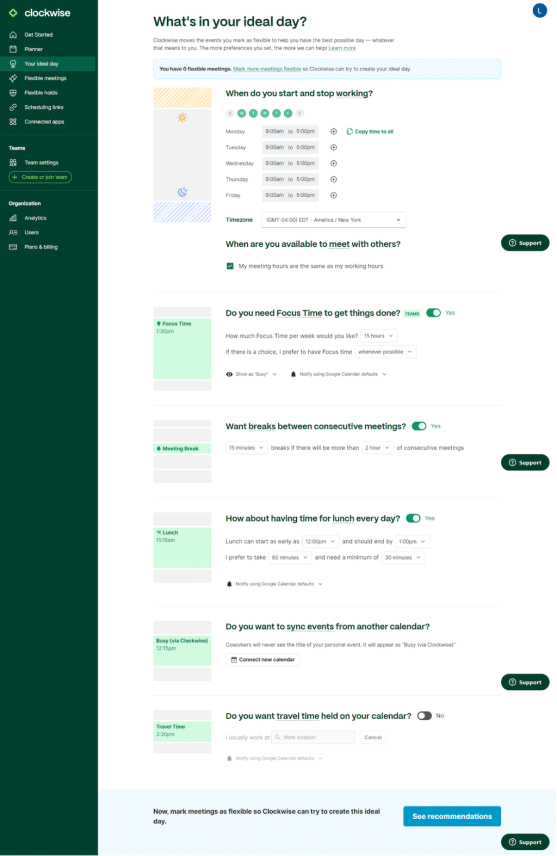The height and width of the screenshot is (856, 557).
Task: Click the Learn more link
Action: coord(342,48)
